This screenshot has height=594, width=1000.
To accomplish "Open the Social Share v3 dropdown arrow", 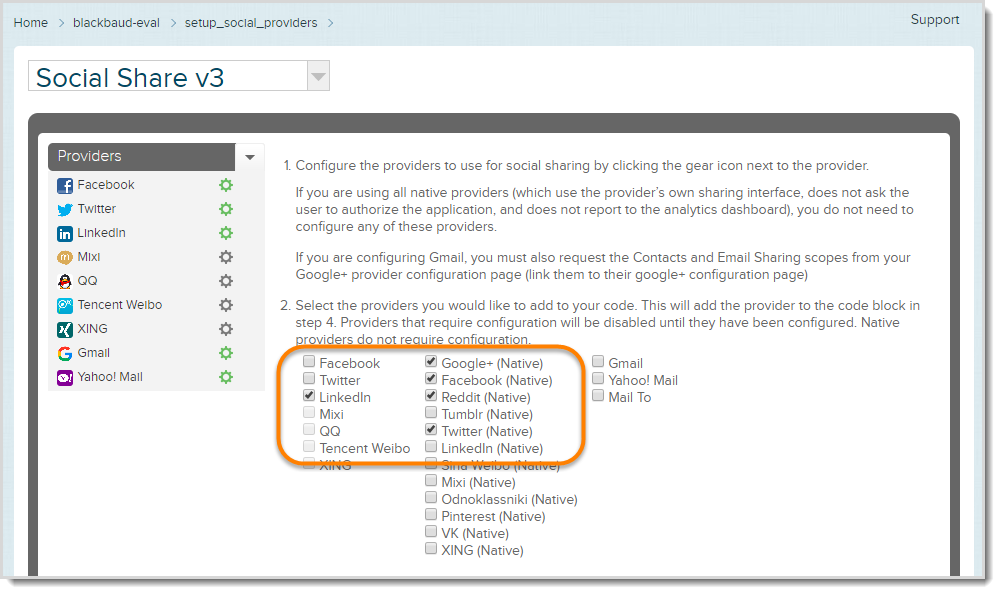I will coord(318,77).
